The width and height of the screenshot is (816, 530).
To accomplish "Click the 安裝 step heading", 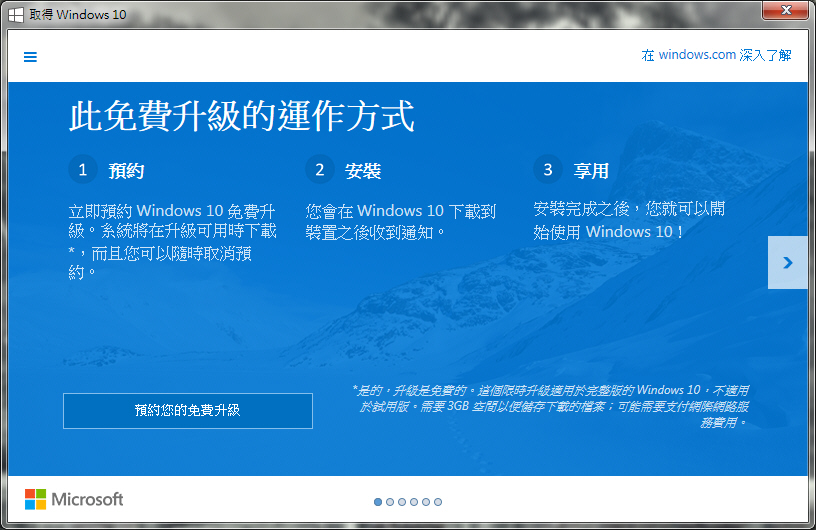I will coord(363,171).
